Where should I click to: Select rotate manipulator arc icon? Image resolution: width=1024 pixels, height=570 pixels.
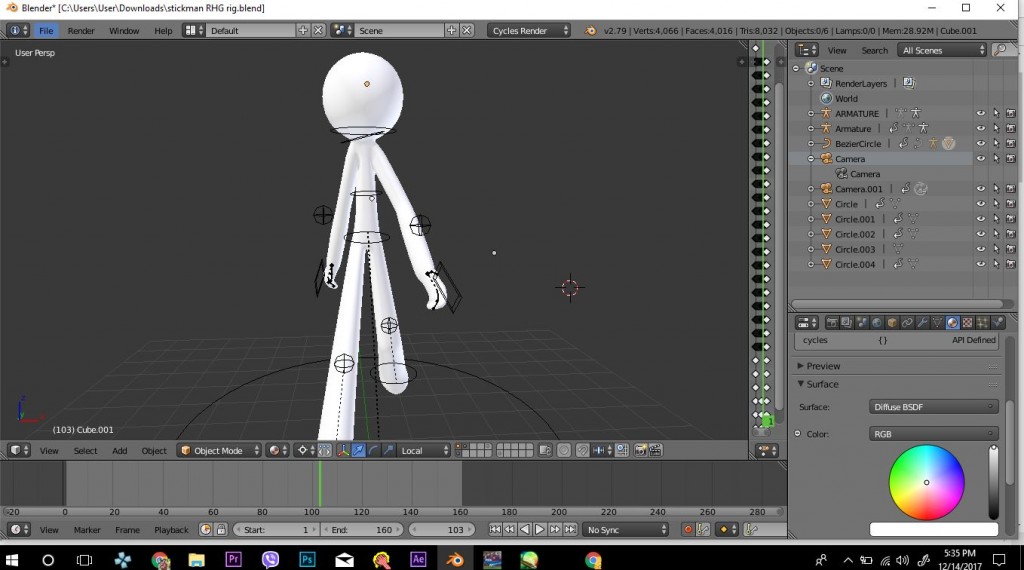[374, 451]
